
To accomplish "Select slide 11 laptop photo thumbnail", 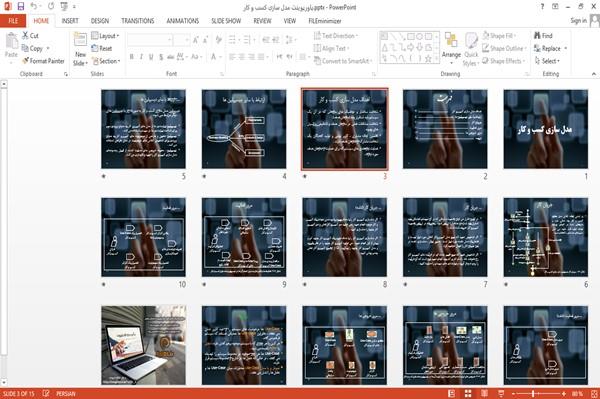I will coord(143,345).
